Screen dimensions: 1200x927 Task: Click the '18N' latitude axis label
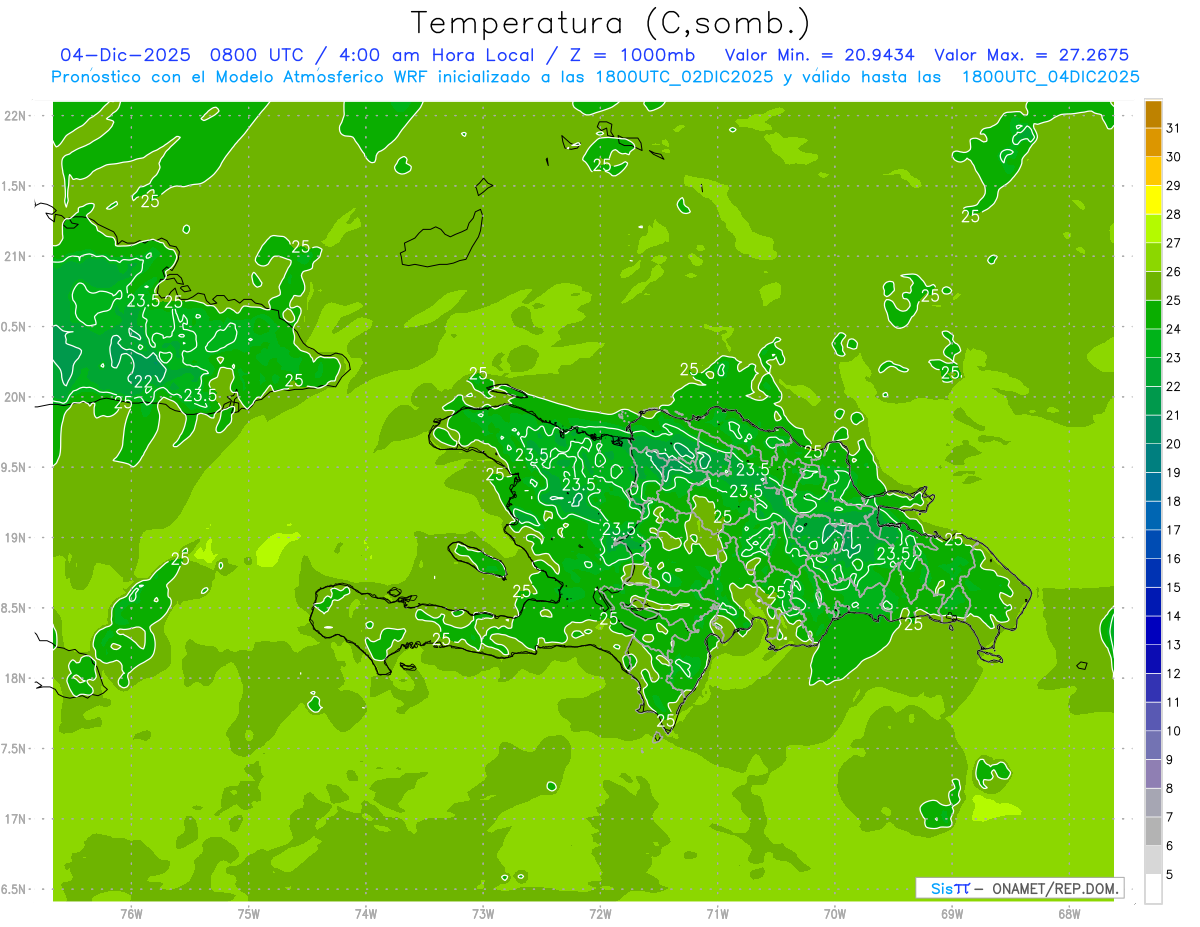point(14,678)
